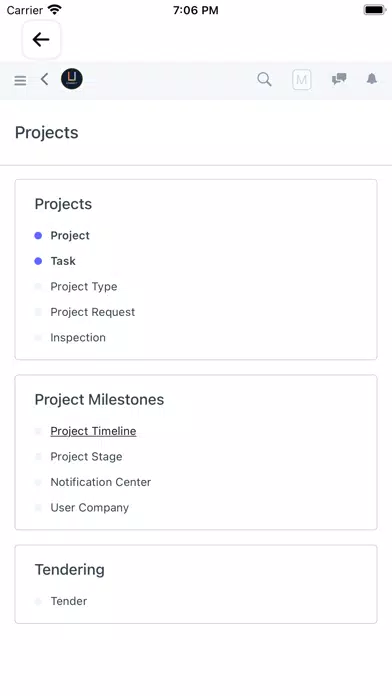Image resolution: width=392 pixels, height=696 pixels.
Task: Open the dark circular app logo
Action: [x=72, y=79]
